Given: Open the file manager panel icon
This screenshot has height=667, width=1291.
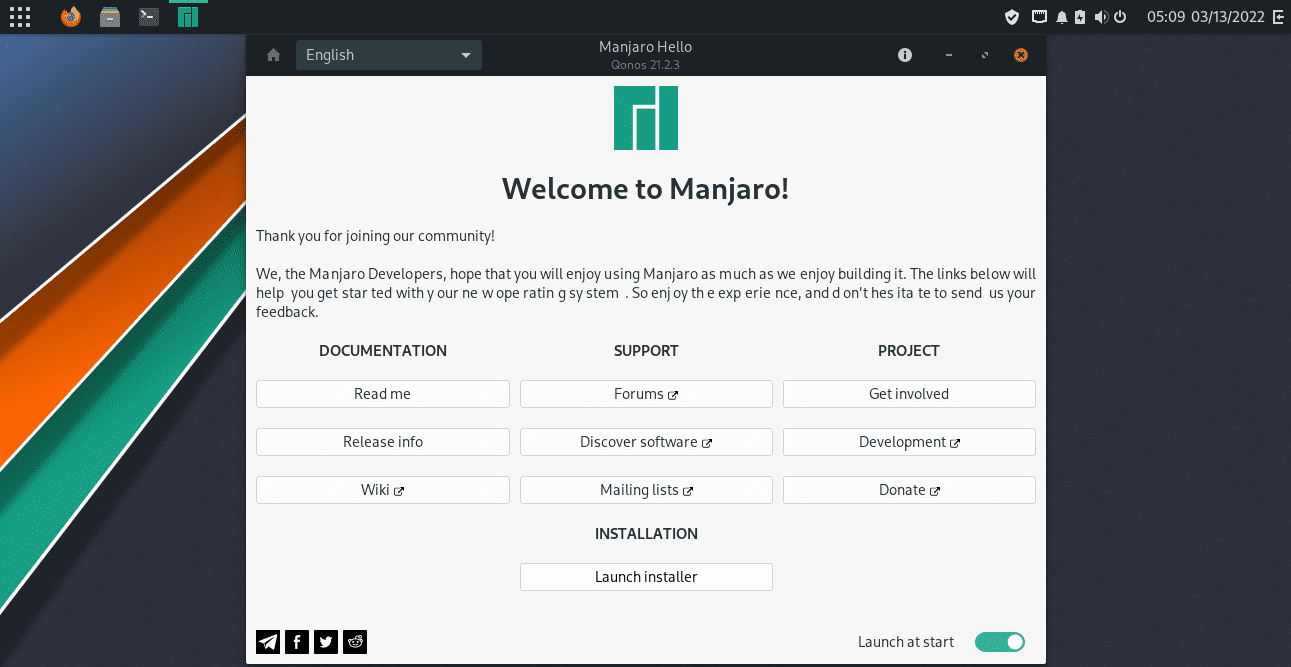Looking at the screenshot, I should tap(110, 16).
